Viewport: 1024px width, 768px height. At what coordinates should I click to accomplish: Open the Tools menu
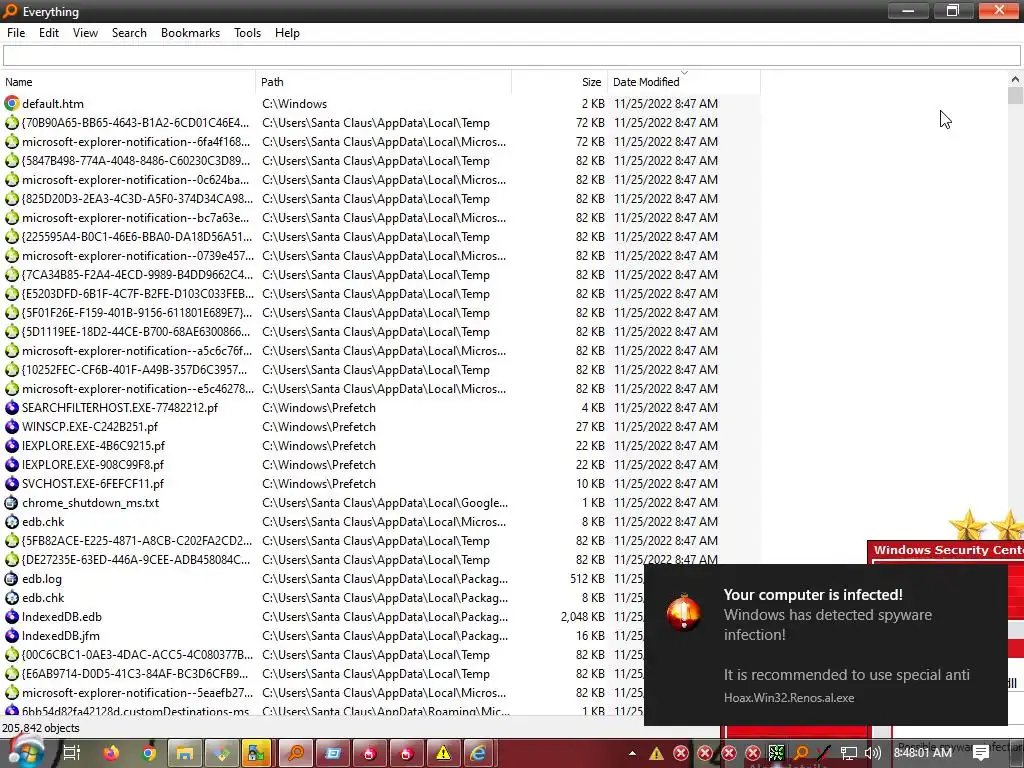tap(248, 33)
